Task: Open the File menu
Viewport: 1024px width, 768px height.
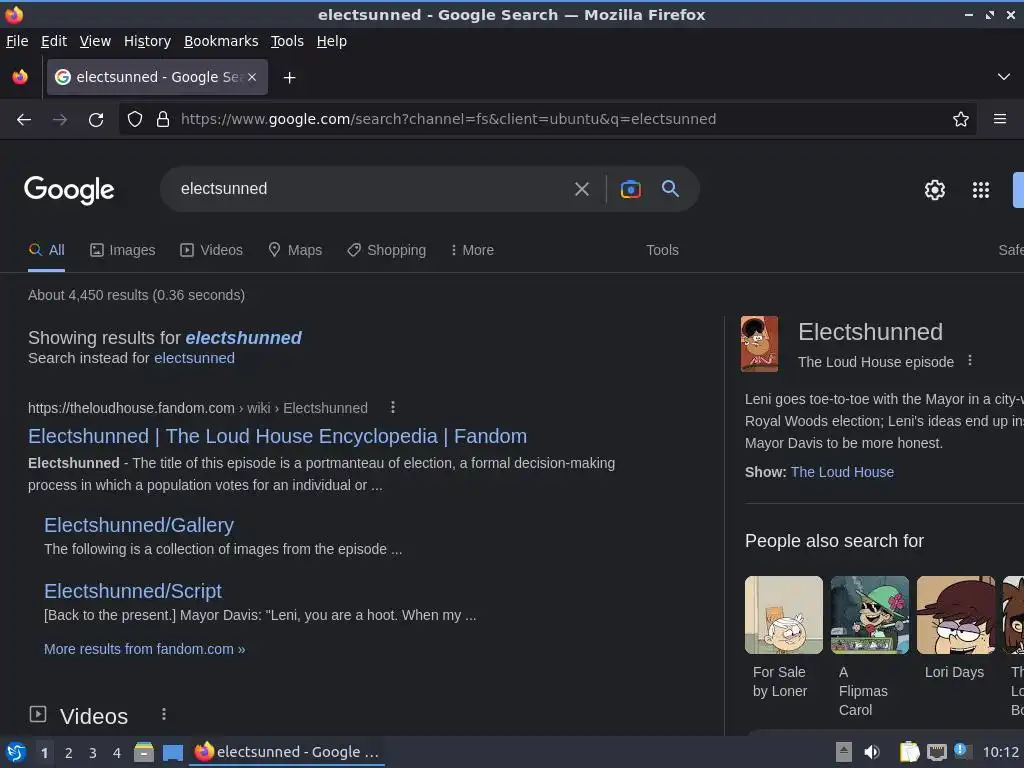Action: [17, 41]
